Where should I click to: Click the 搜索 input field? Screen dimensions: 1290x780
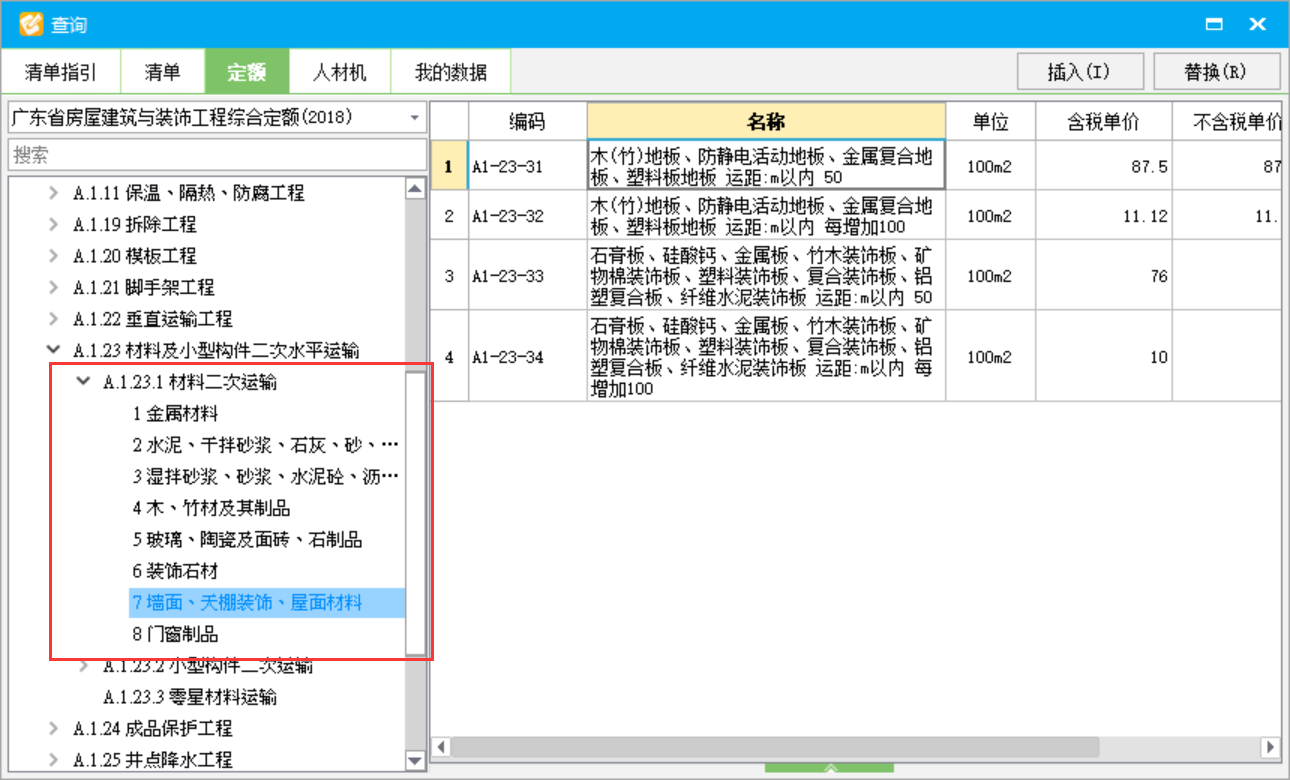[217, 155]
